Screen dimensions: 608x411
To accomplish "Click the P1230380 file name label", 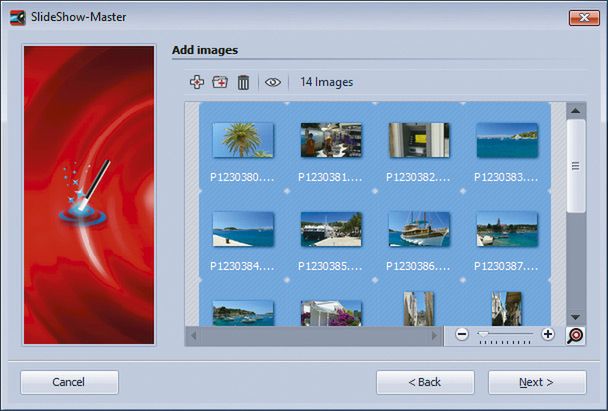I will tap(242, 178).
